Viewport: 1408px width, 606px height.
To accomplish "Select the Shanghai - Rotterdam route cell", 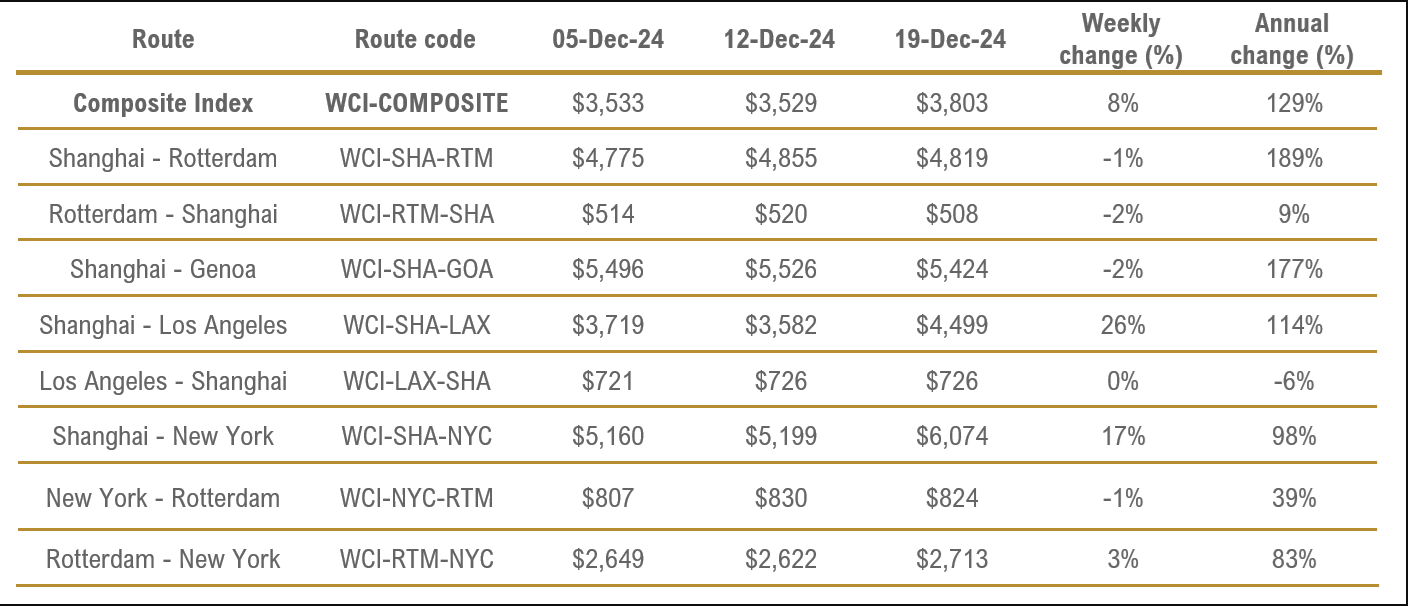I will click(x=163, y=158).
